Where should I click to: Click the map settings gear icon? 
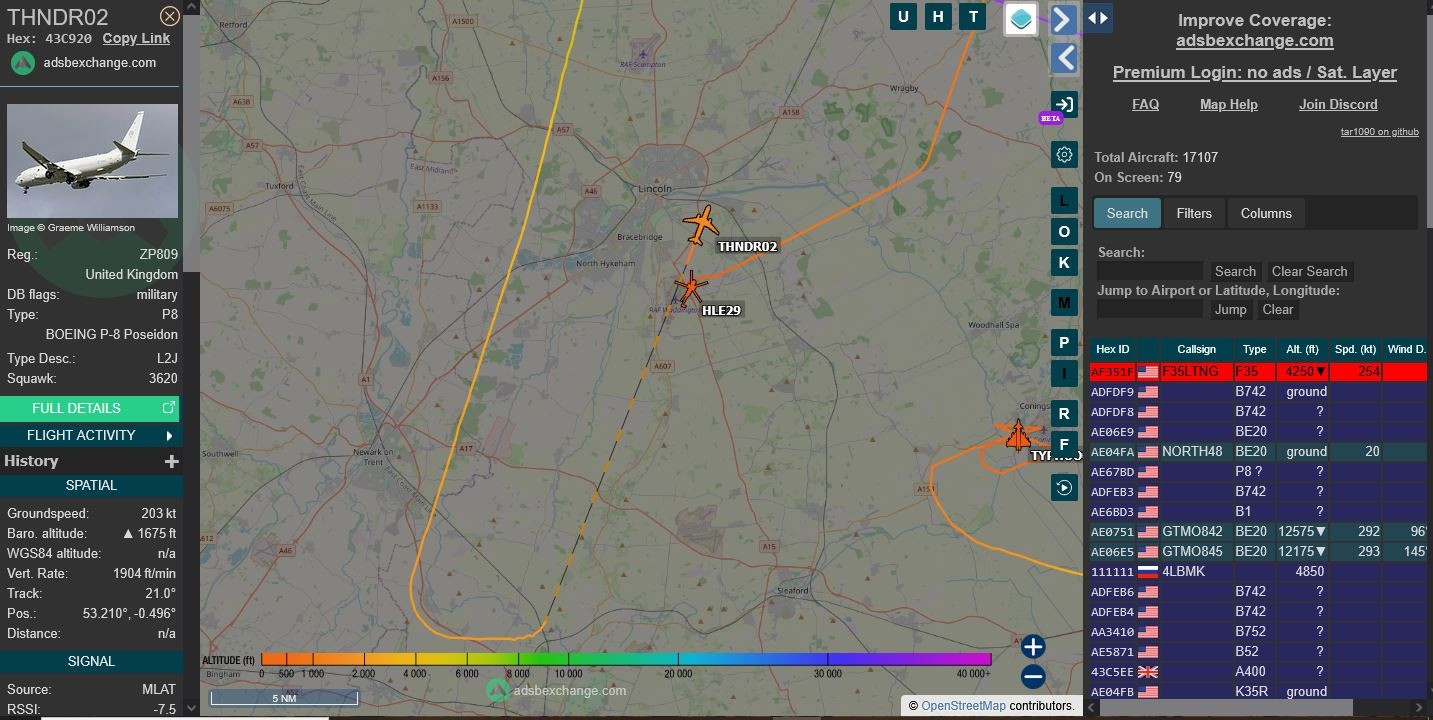tap(1064, 154)
